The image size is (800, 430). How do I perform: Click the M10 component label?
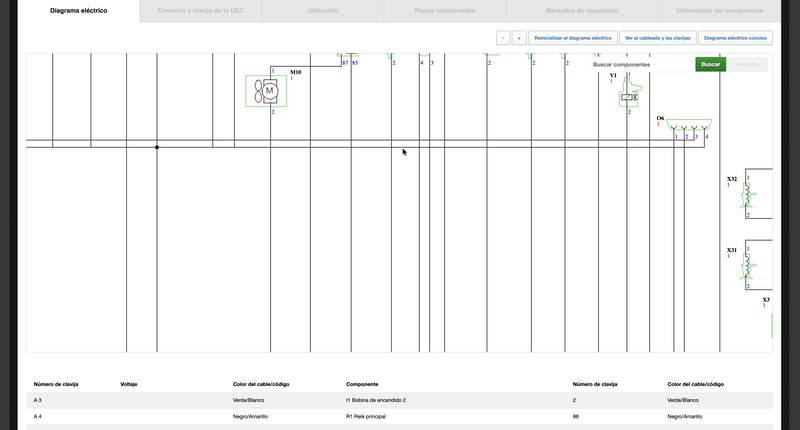(295, 72)
